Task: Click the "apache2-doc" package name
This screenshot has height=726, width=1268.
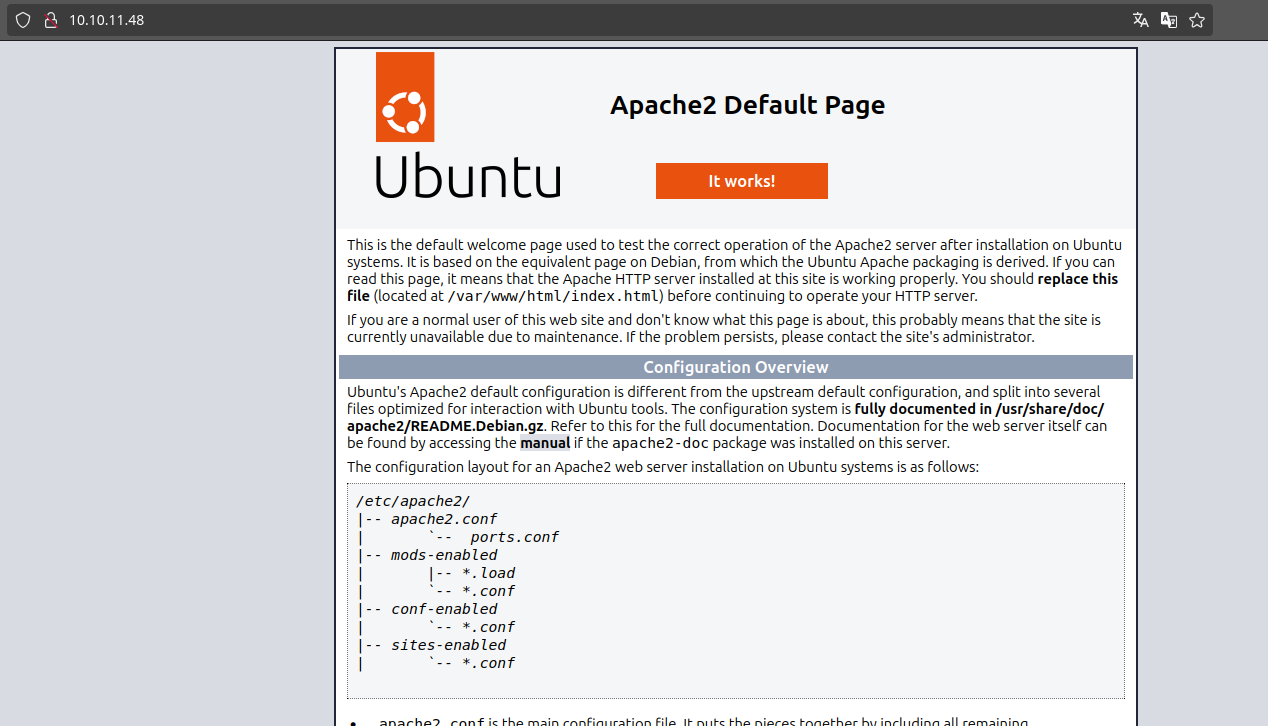Action: tap(659, 443)
